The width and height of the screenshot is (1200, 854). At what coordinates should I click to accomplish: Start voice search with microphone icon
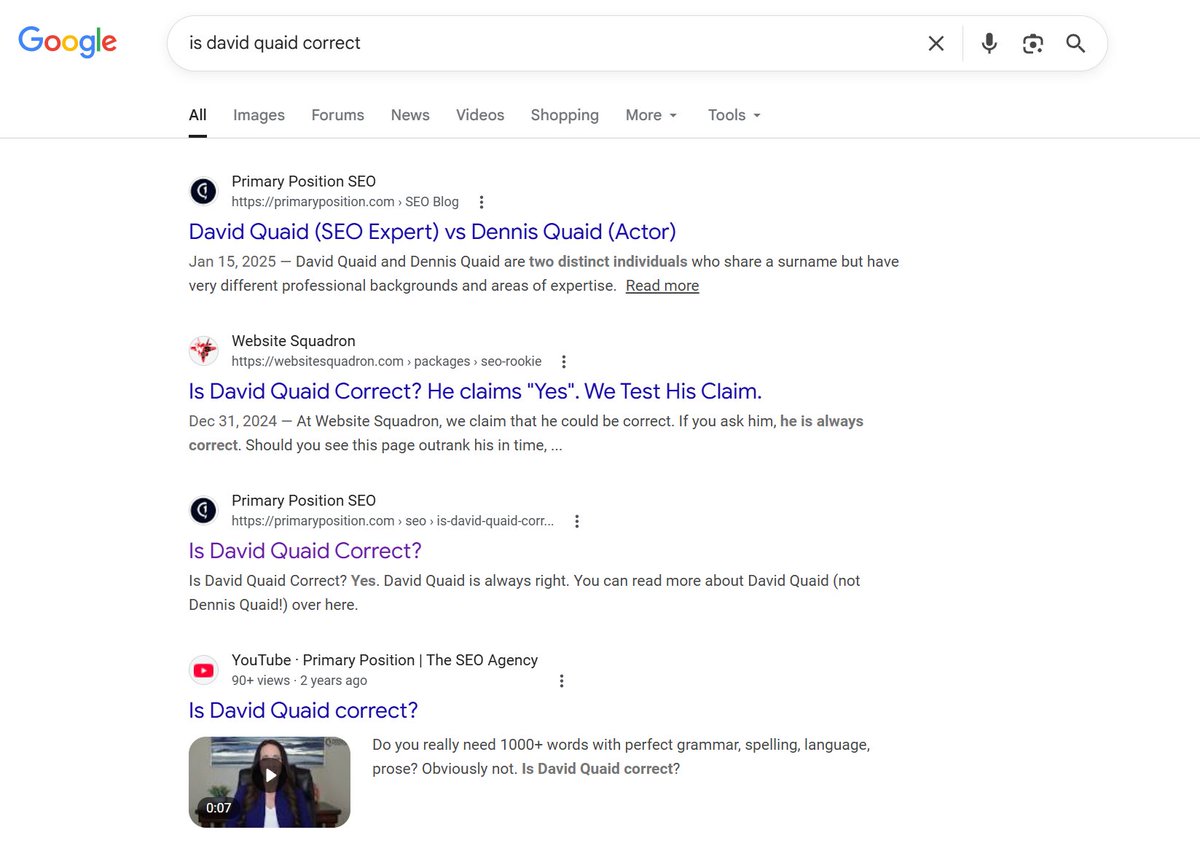point(989,43)
